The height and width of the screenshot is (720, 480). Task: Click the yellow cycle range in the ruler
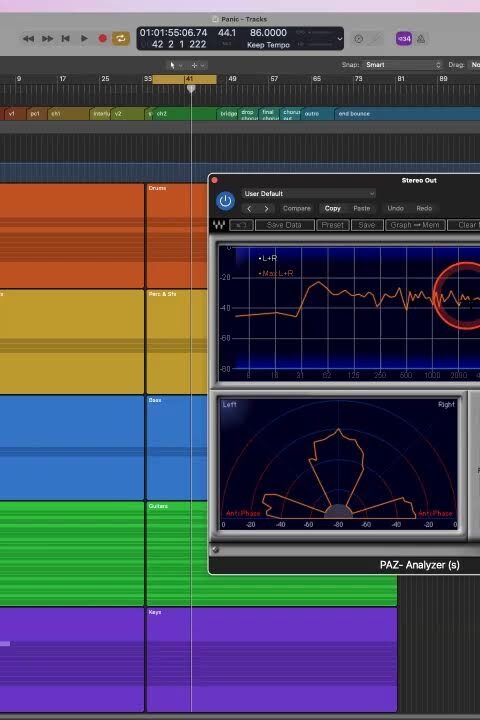pos(184,79)
